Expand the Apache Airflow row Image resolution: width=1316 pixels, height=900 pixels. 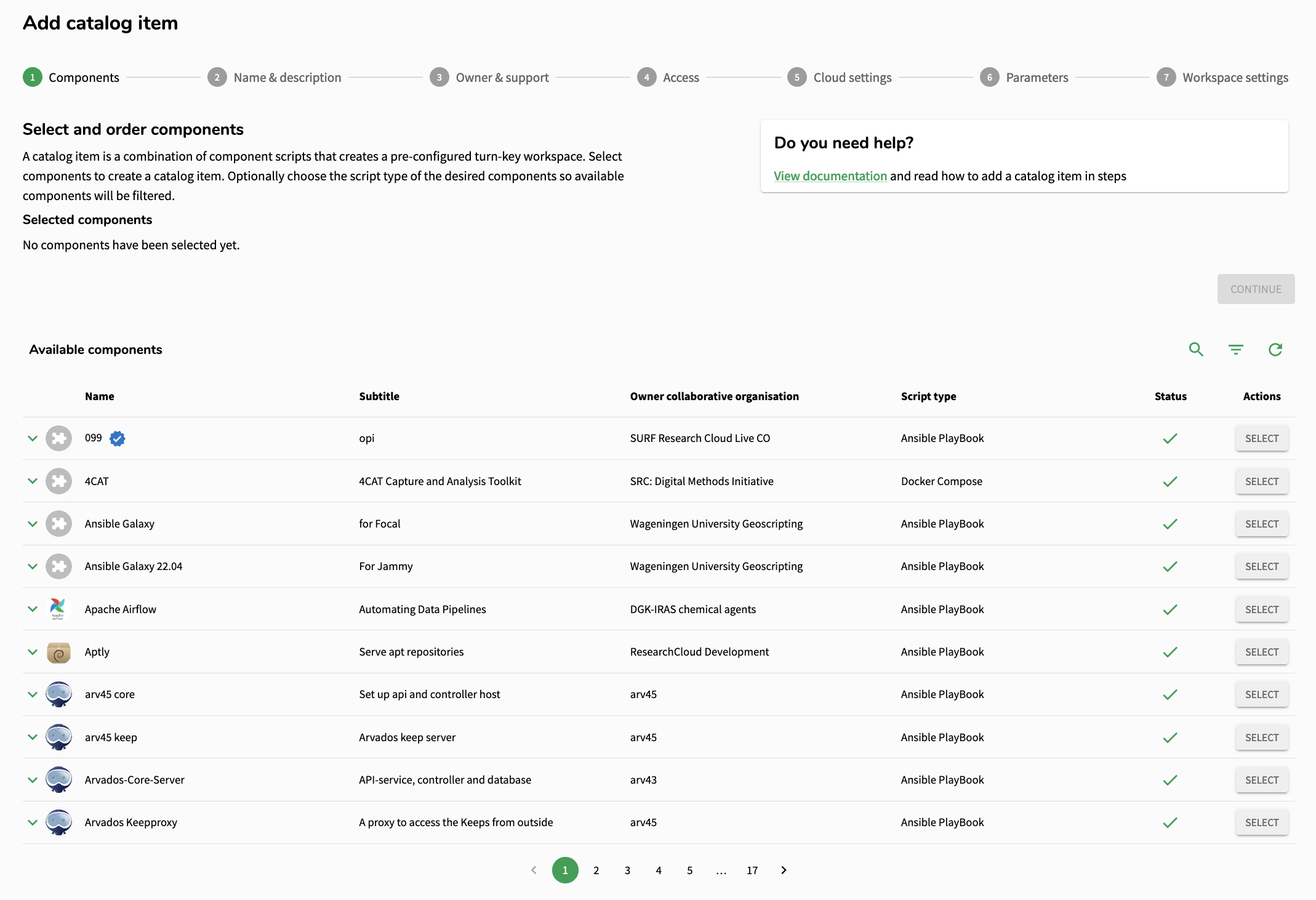tap(33, 609)
